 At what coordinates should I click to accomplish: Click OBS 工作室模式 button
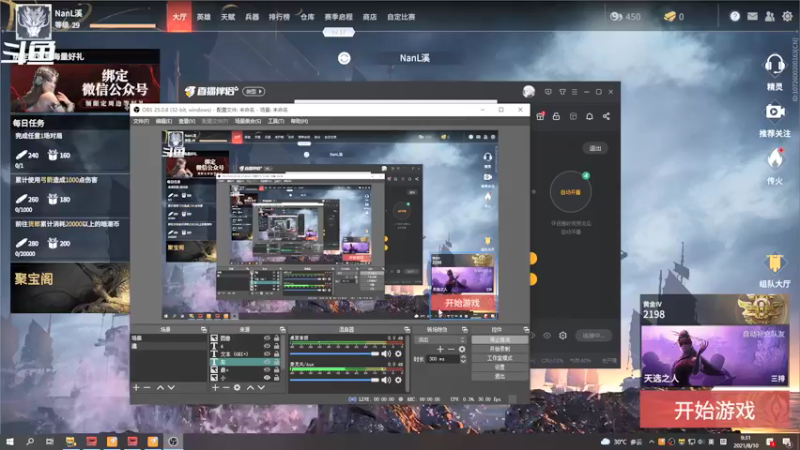[499, 358]
